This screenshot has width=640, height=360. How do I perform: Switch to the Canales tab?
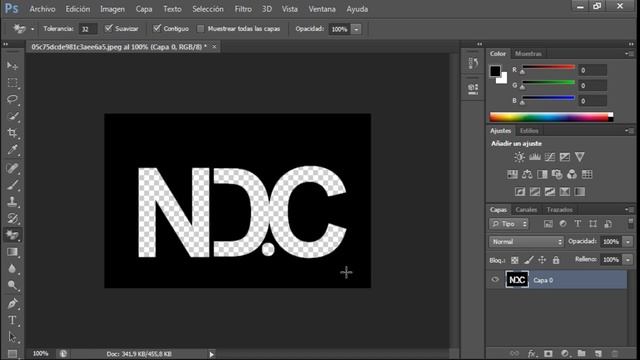(526, 209)
